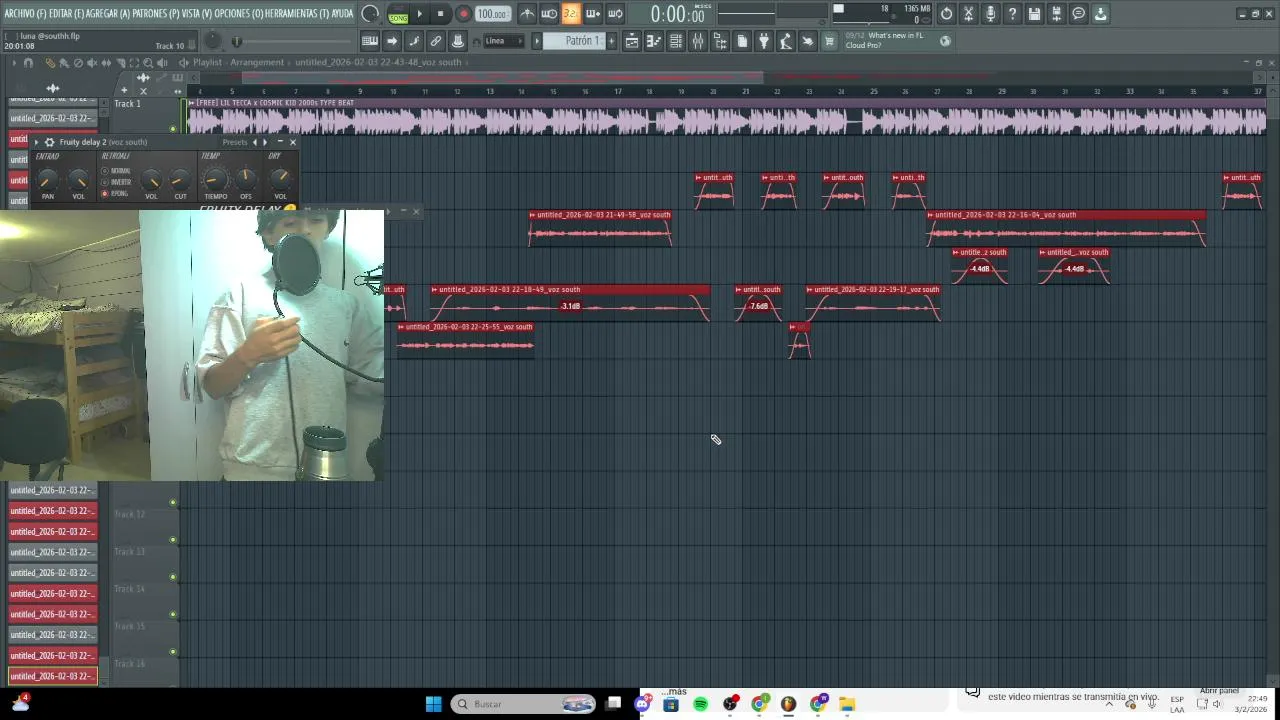Open help question mark icon

point(1012,14)
